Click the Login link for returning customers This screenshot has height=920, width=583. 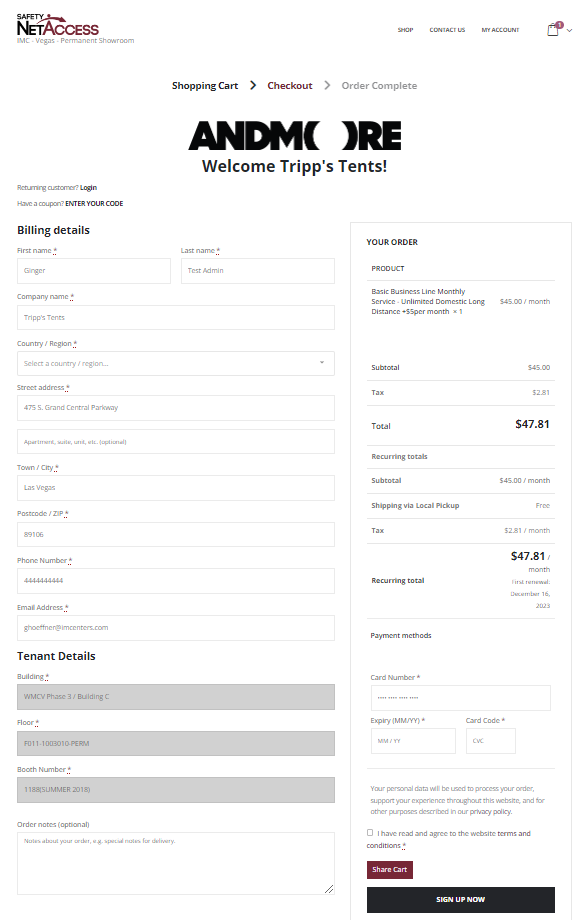[88, 188]
